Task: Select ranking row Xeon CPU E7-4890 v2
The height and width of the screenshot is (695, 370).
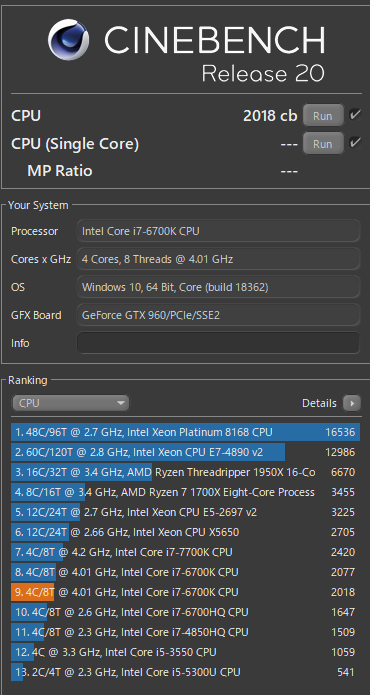Action: tap(186, 452)
